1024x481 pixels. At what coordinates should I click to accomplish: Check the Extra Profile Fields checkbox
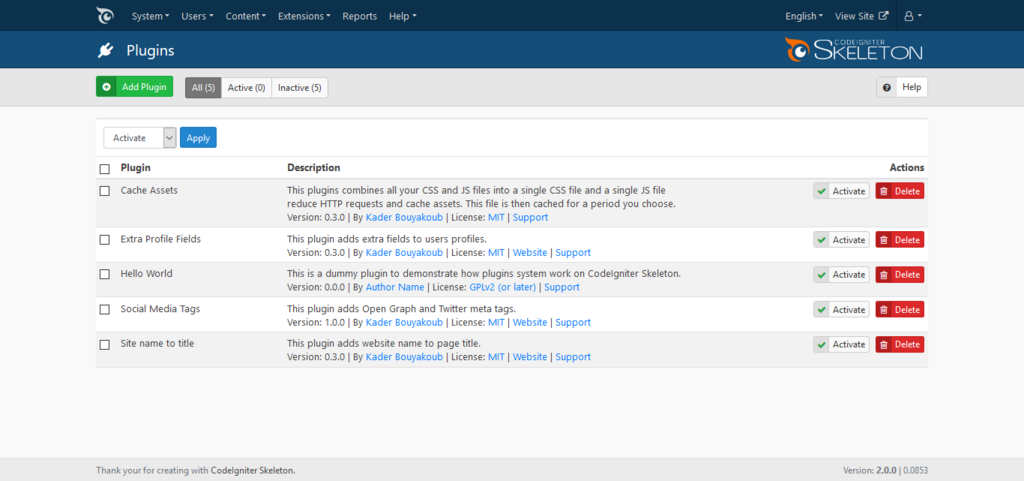coord(104,240)
